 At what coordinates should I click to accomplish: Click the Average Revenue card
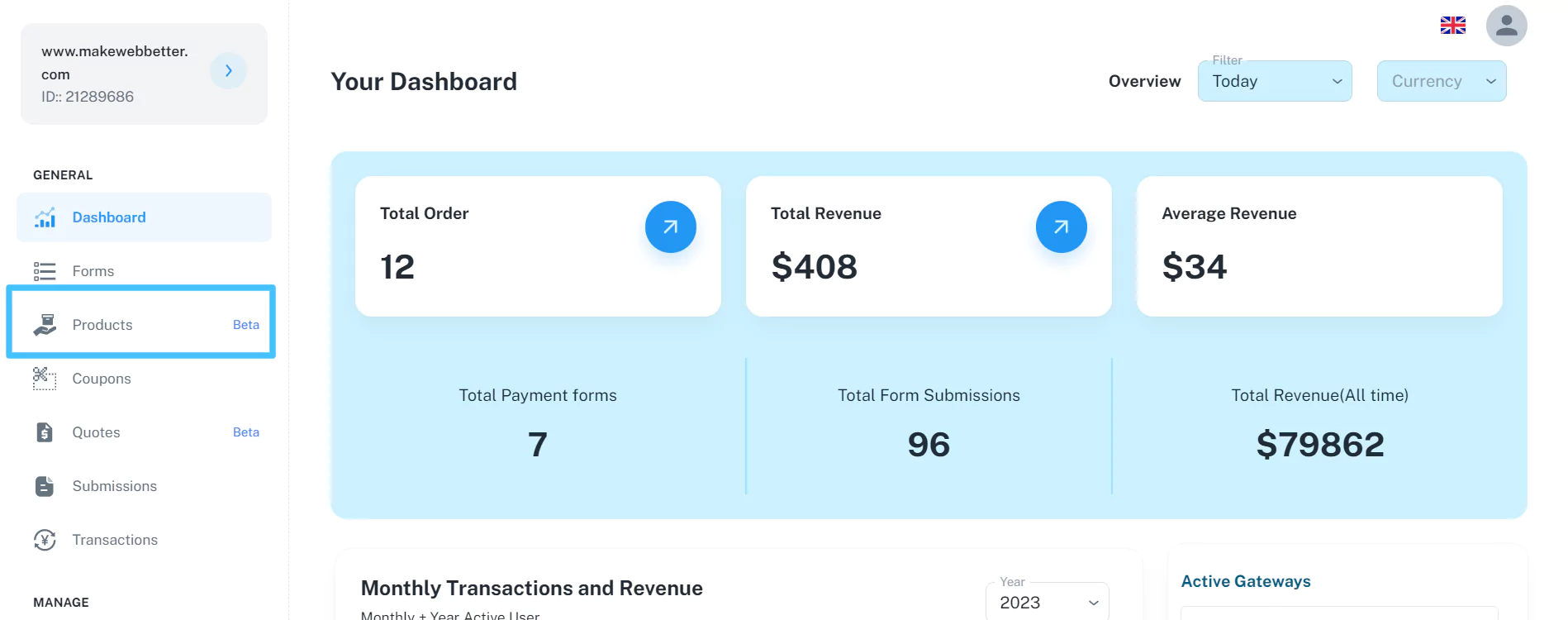click(1319, 246)
